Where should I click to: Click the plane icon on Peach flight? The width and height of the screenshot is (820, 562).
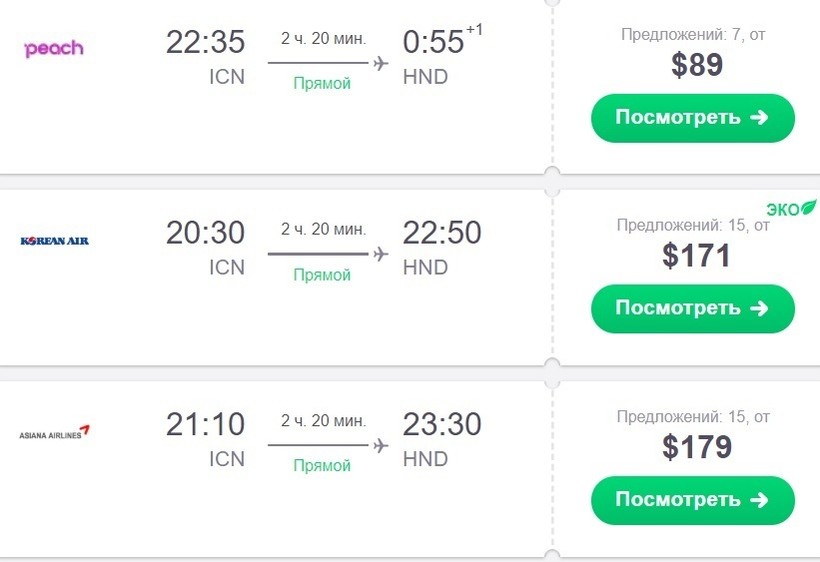(380, 63)
